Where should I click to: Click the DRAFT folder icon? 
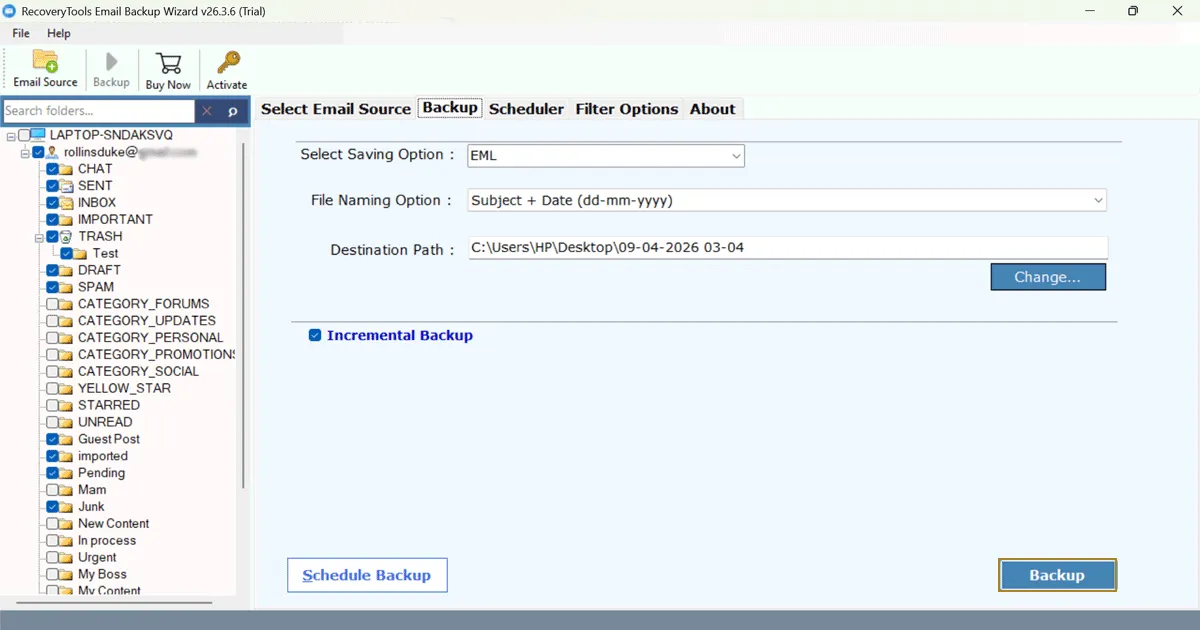tap(67, 270)
